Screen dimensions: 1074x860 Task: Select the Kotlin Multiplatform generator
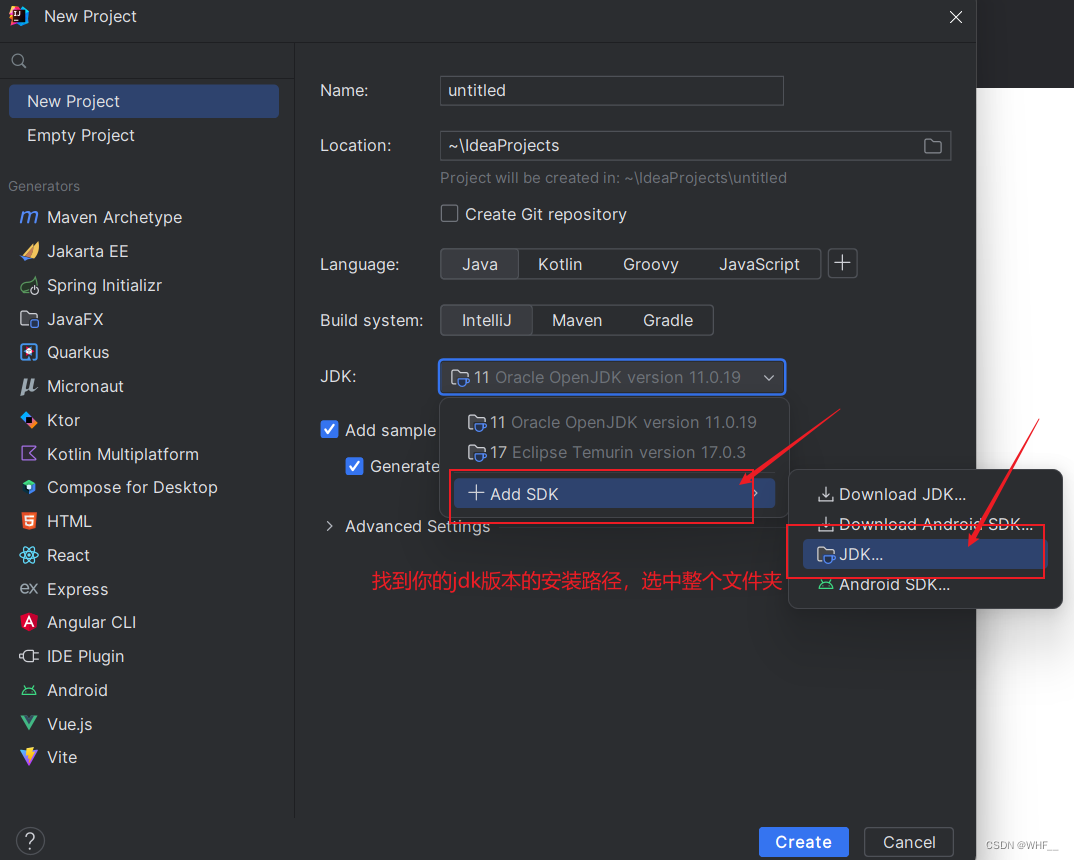pos(144,454)
